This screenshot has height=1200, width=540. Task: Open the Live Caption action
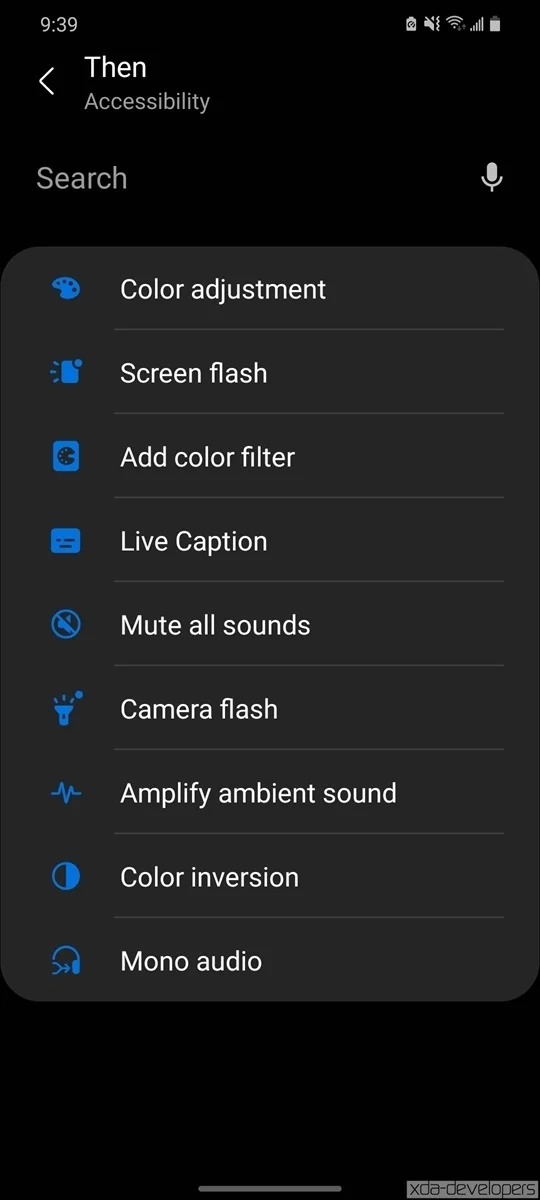pyautogui.click(x=270, y=541)
